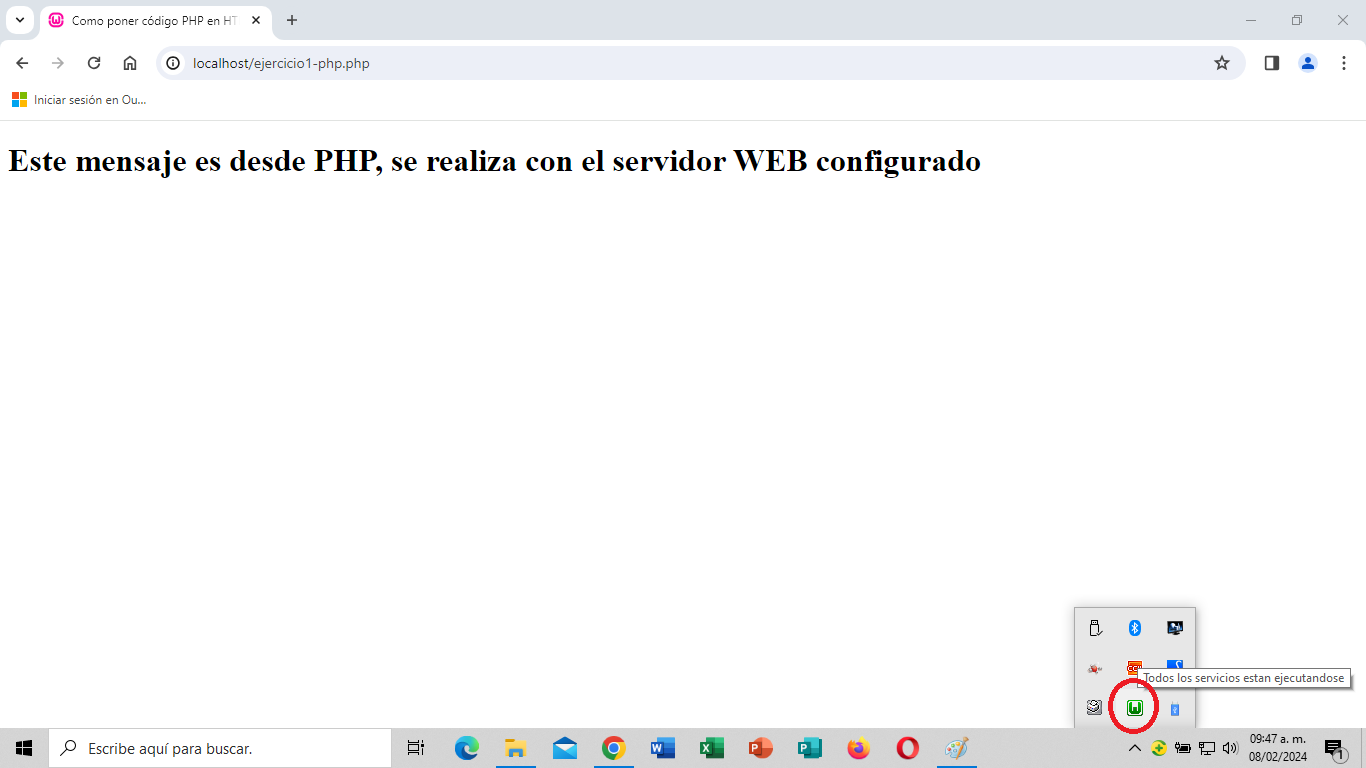1366x768 pixels.
Task: Open the Chrome profile avatar
Action: pyautogui.click(x=1308, y=63)
